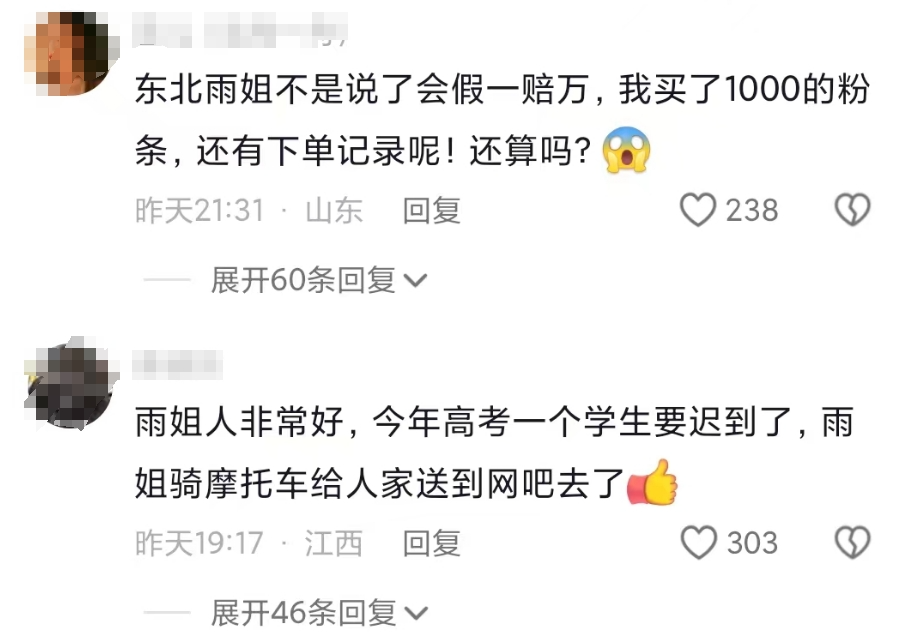
Task: Click the screaming face emoji
Action: pos(626,149)
